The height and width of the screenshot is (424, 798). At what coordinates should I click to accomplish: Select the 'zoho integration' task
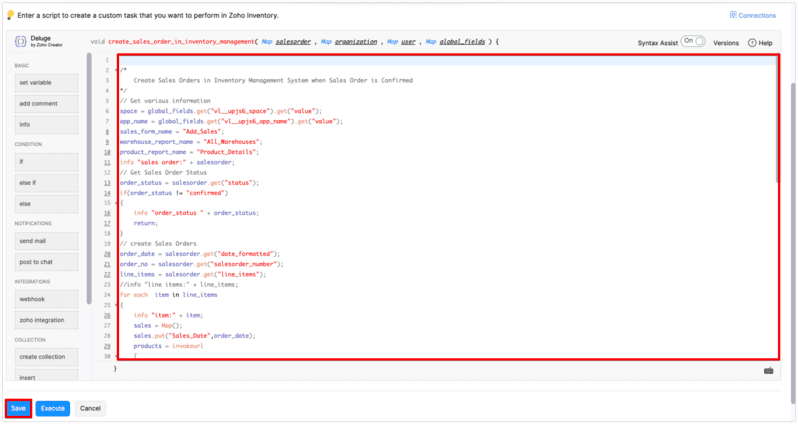click(x=45, y=321)
